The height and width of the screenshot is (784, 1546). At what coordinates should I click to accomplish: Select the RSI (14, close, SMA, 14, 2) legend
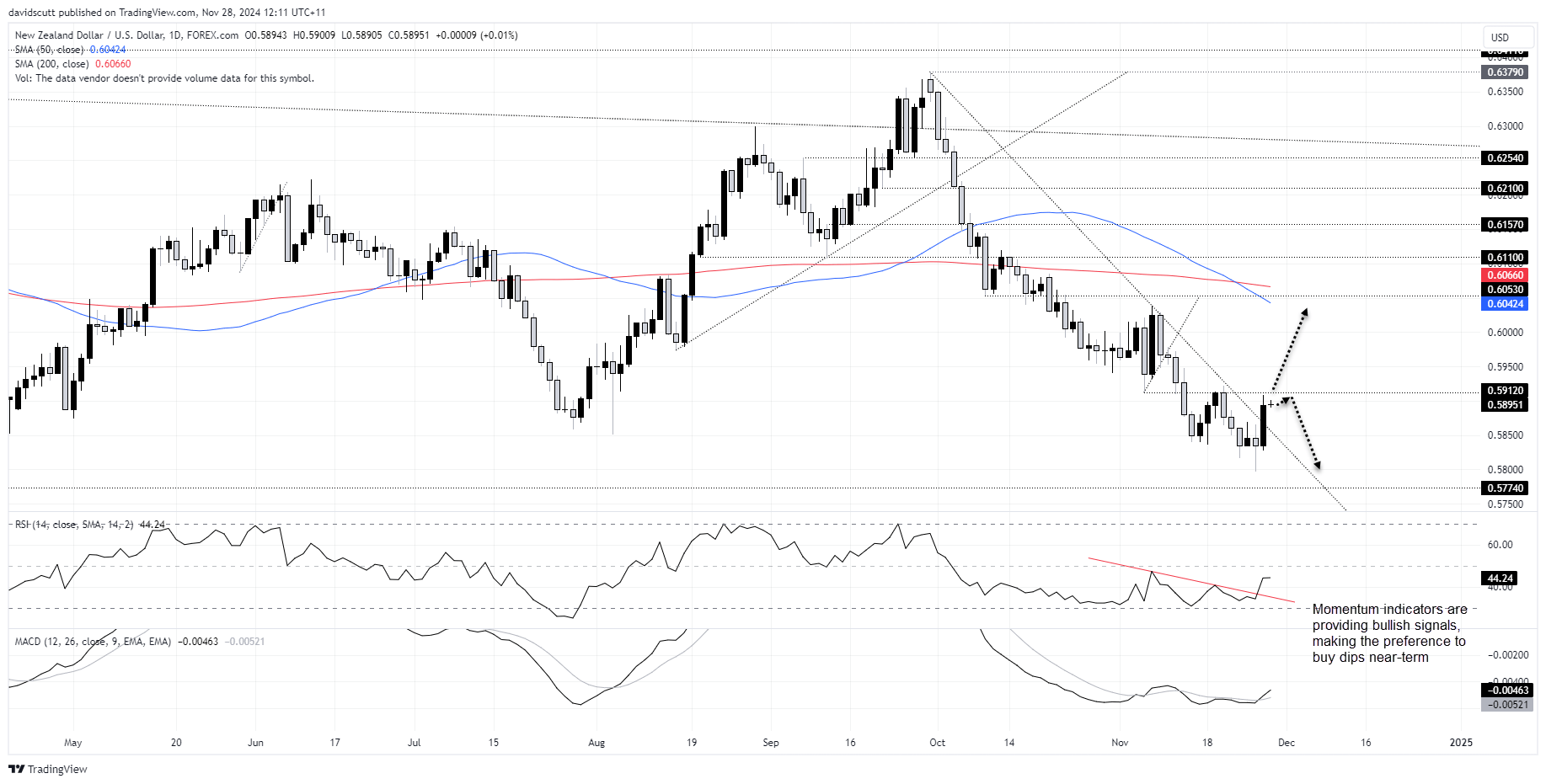coord(89,525)
